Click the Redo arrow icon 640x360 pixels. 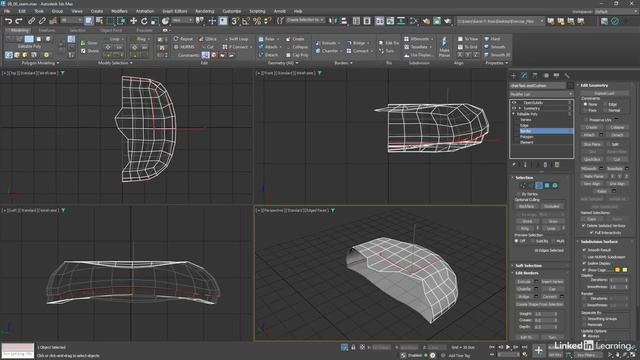[x=19, y=20]
